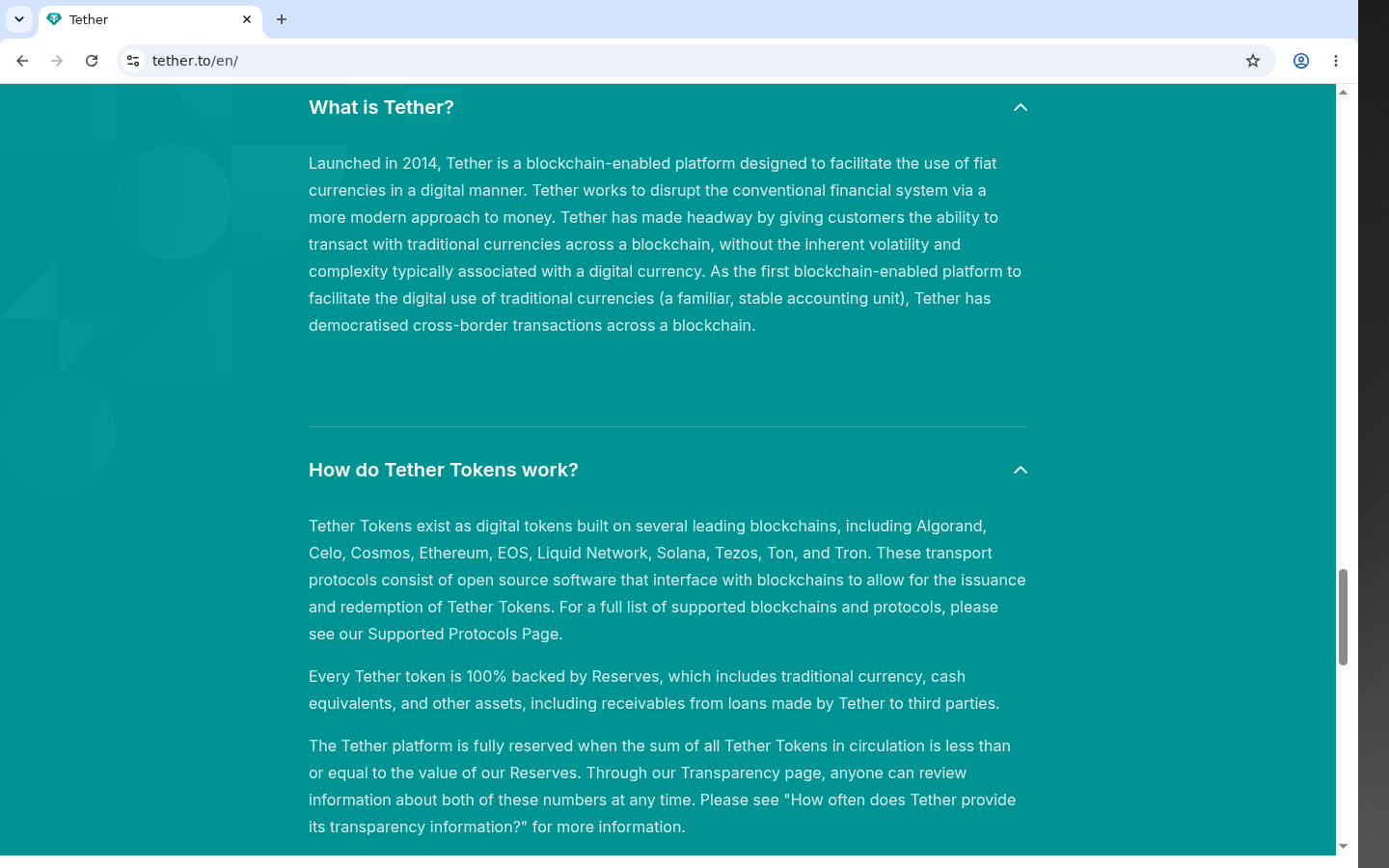Select the Tether browser tab
Viewport: 1389px width, 868px height.
tap(150, 19)
